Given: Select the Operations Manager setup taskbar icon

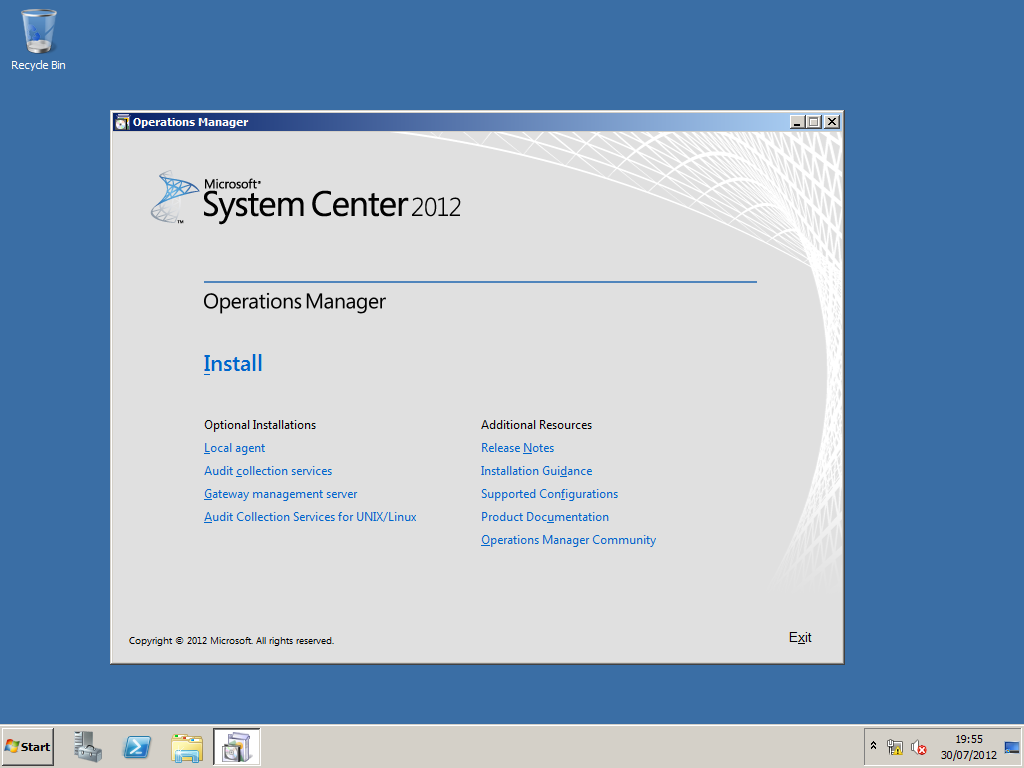Looking at the screenshot, I should coord(236,746).
